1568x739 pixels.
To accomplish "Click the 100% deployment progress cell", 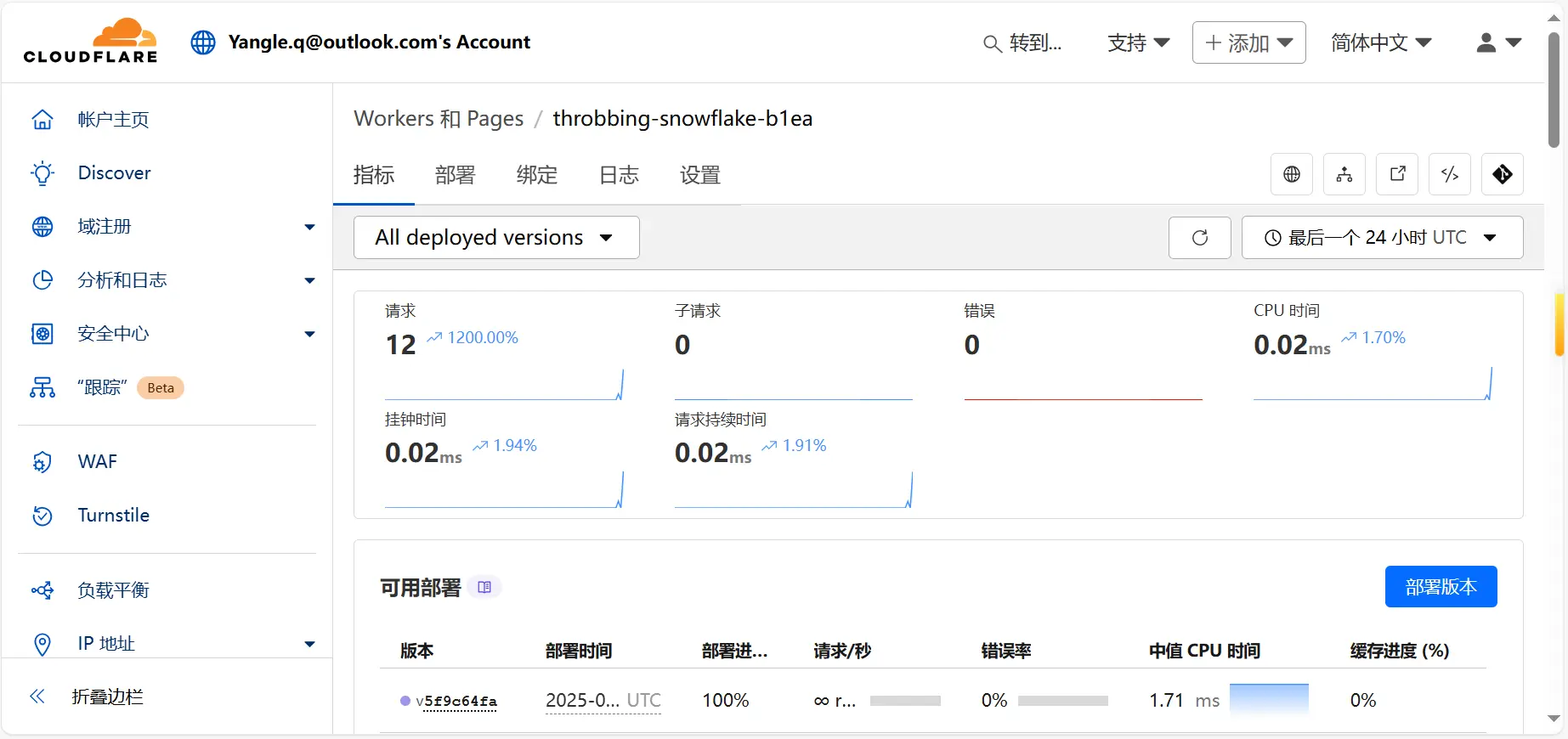I will point(726,701).
